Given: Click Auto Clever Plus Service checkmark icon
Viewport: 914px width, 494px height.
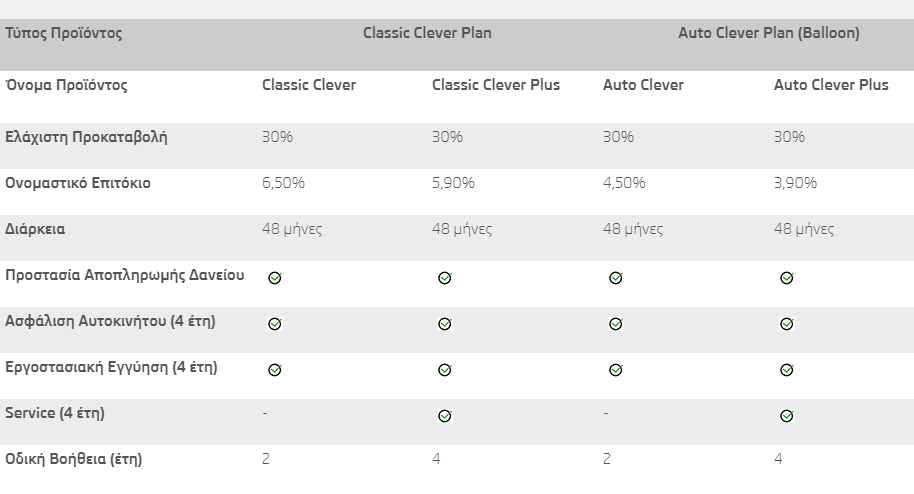Looking at the screenshot, I should [x=787, y=416].
